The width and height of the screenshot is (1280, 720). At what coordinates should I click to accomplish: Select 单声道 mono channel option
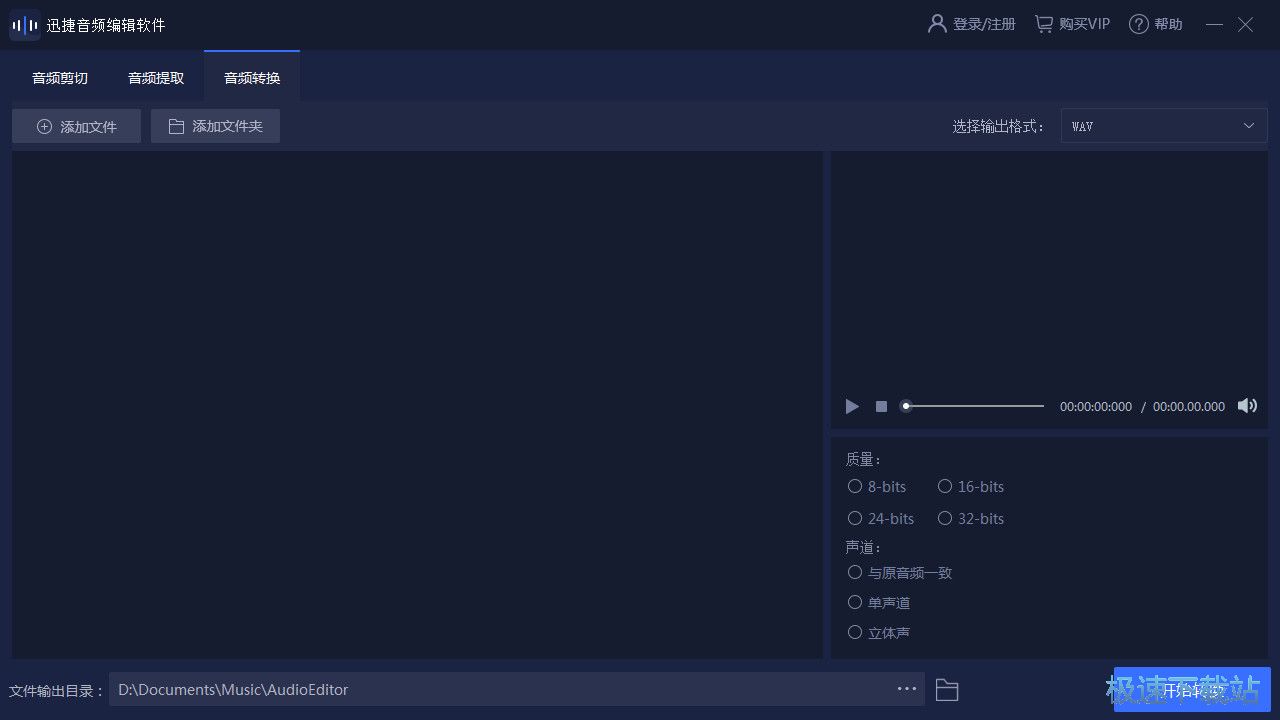(x=855, y=603)
